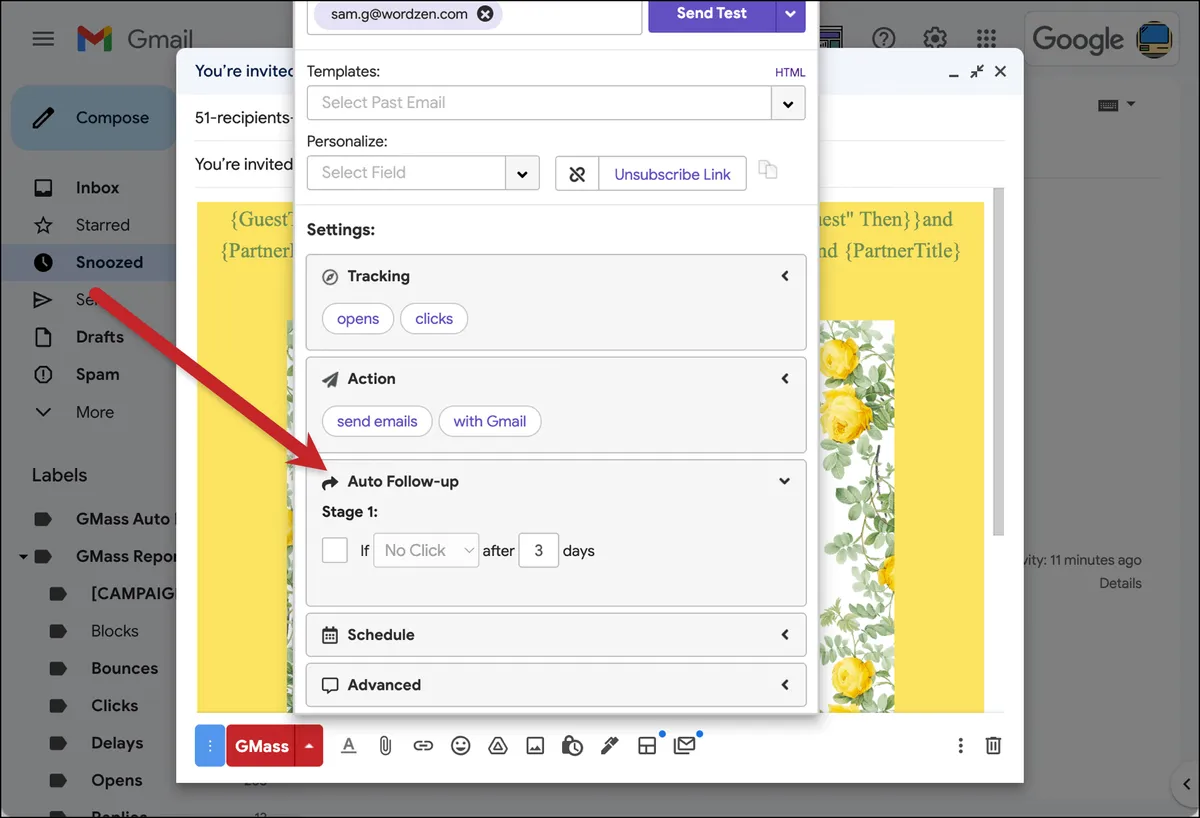Open the Bounces label

[124, 668]
